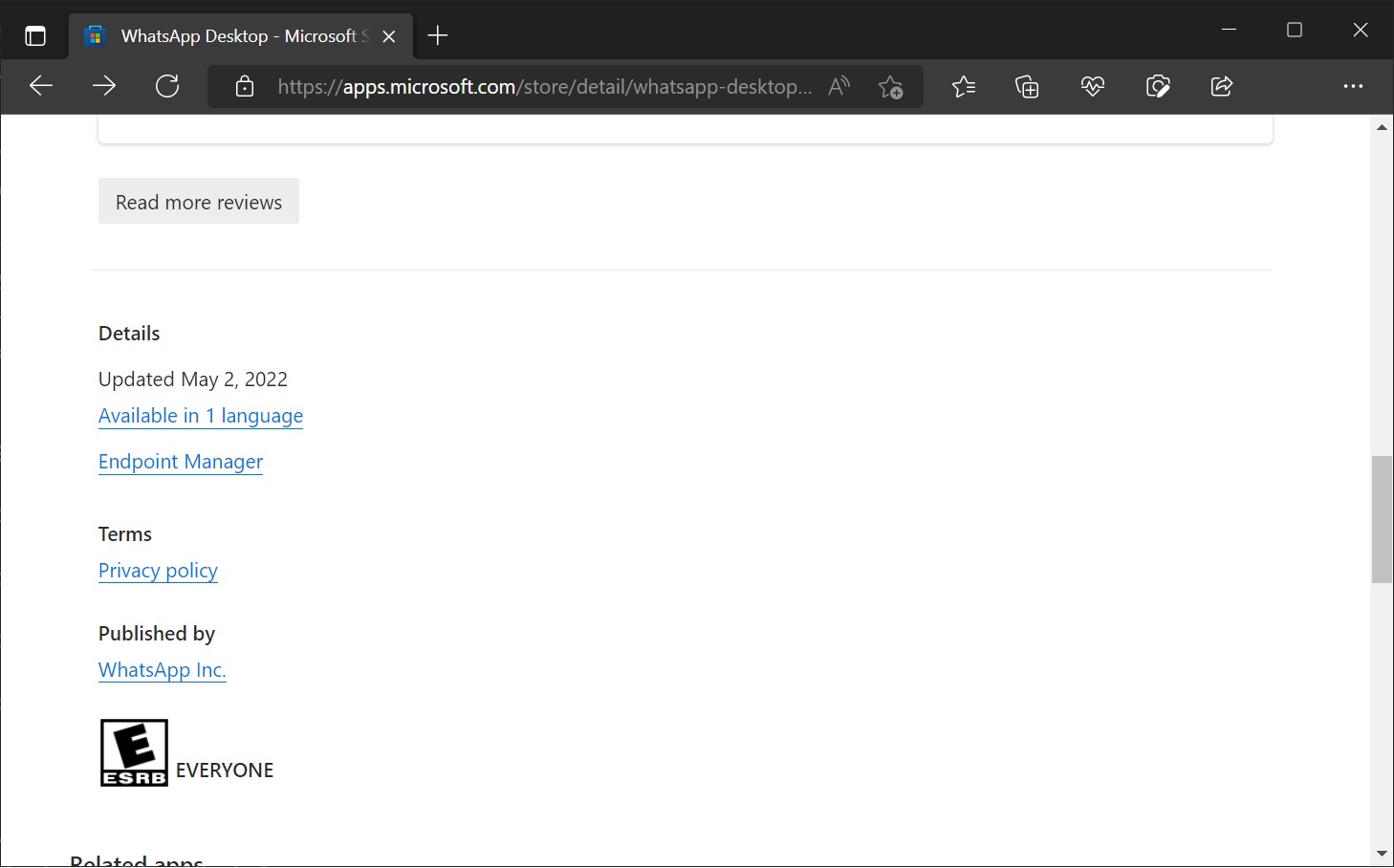Open a new tab
Image resolution: width=1394 pixels, height=868 pixels.
tap(438, 36)
